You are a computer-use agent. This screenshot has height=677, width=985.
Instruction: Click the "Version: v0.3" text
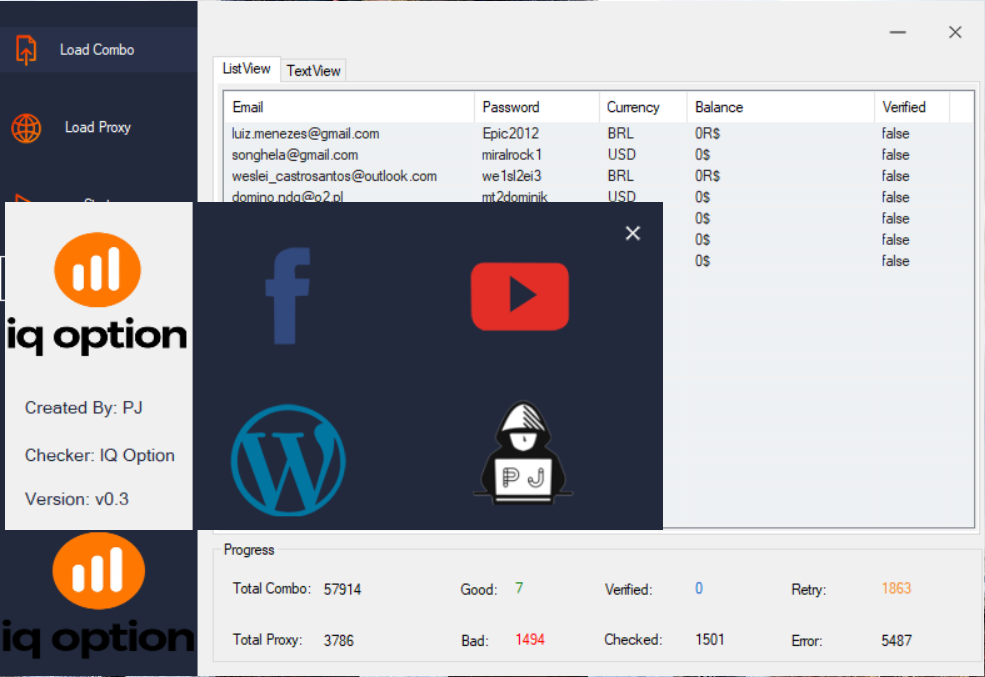(x=77, y=499)
